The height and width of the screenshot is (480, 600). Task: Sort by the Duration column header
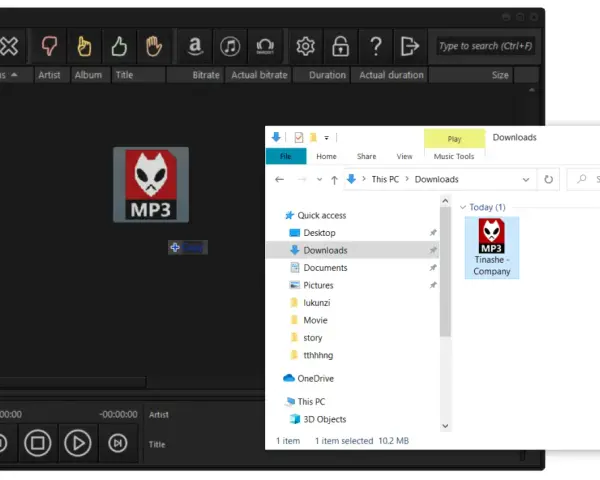[x=321, y=75]
